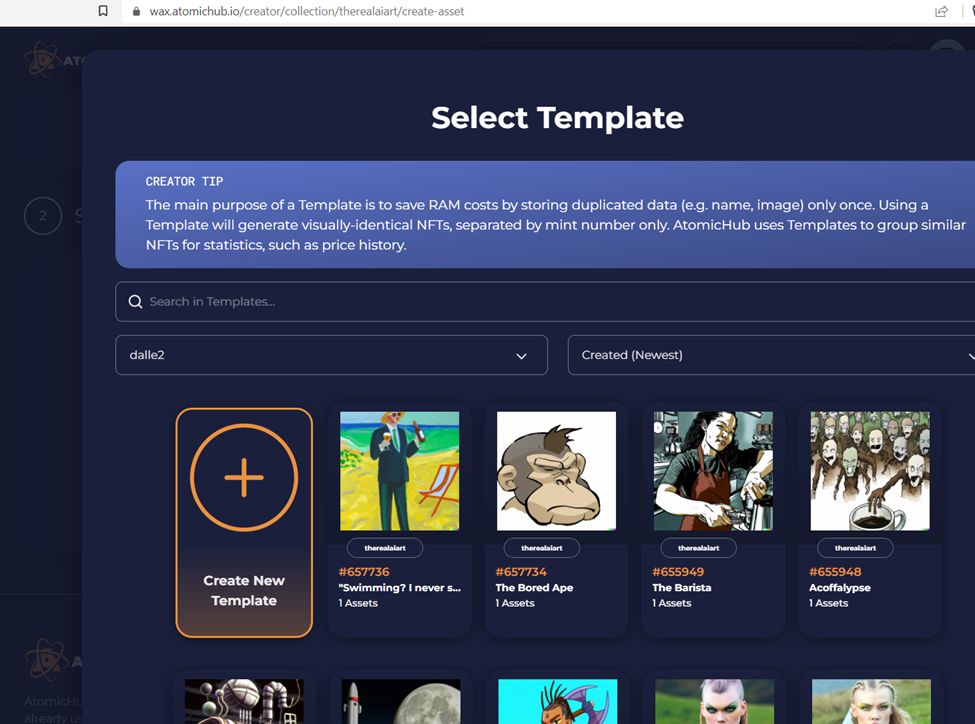Select The Barista template image
This screenshot has width=975, height=724.
713,471
